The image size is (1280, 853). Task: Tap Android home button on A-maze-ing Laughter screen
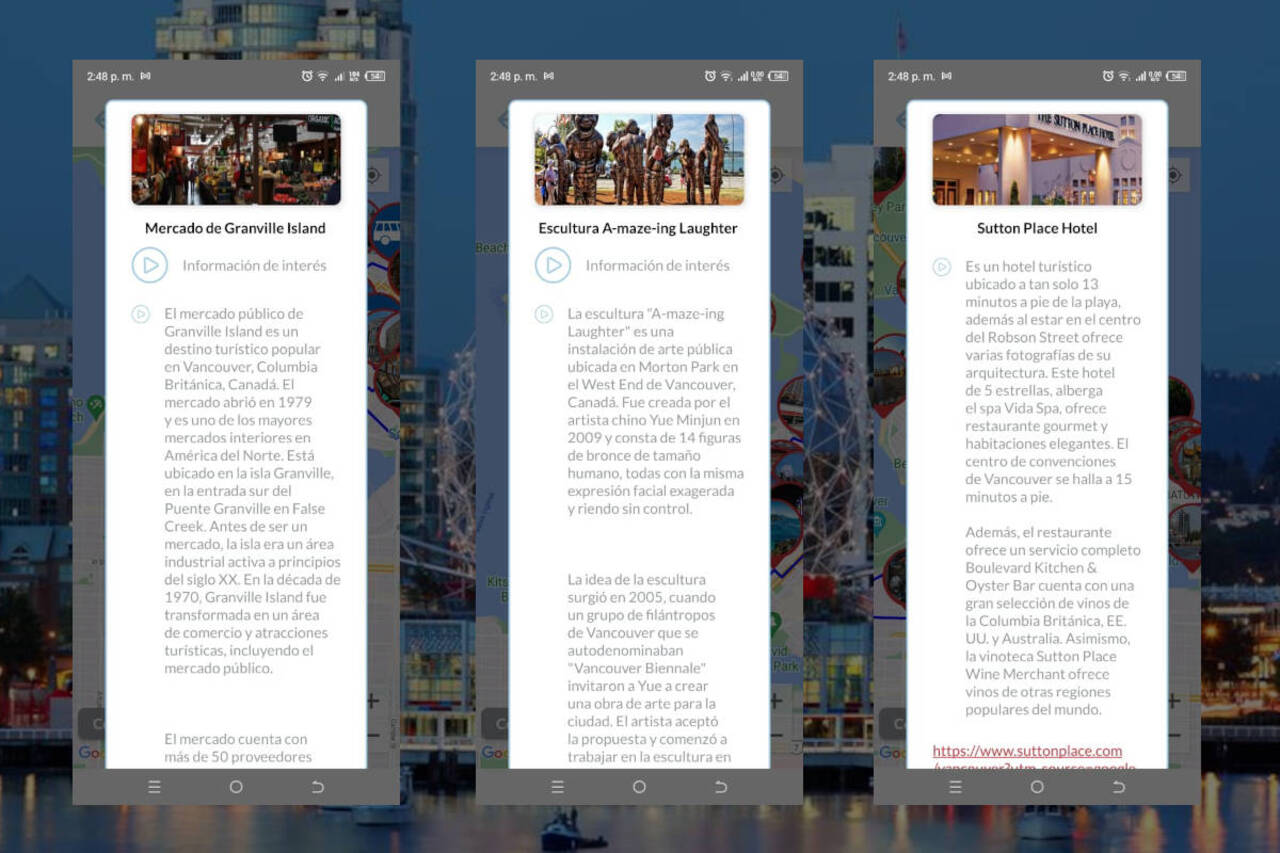(x=639, y=787)
